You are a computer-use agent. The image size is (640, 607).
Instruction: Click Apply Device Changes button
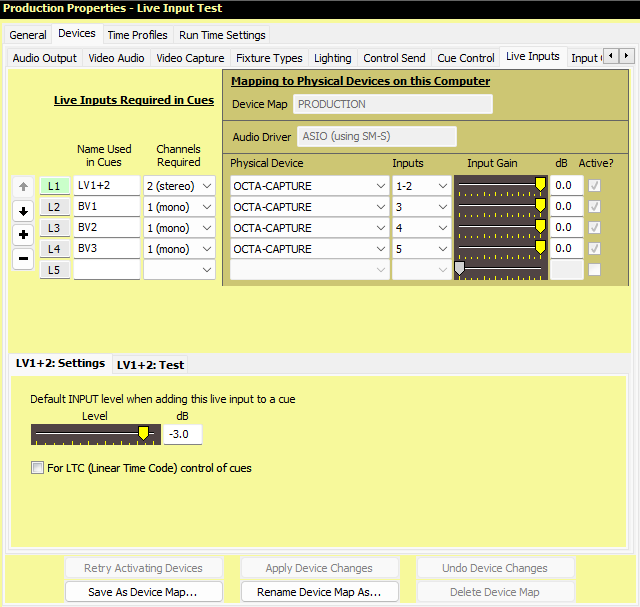[320, 568]
